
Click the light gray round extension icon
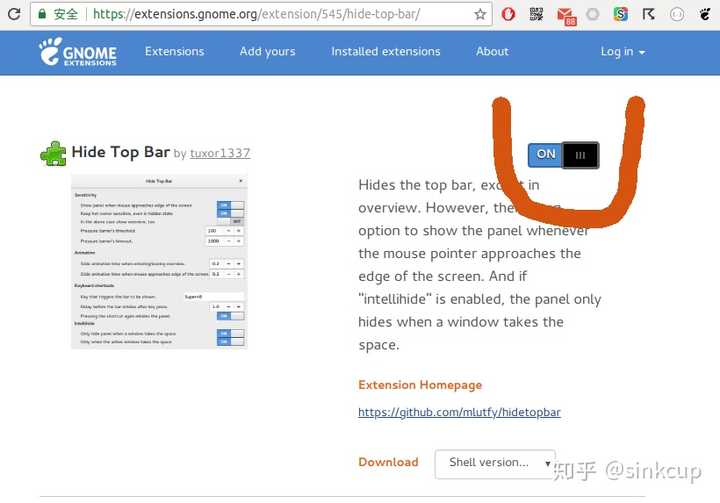click(676, 15)
